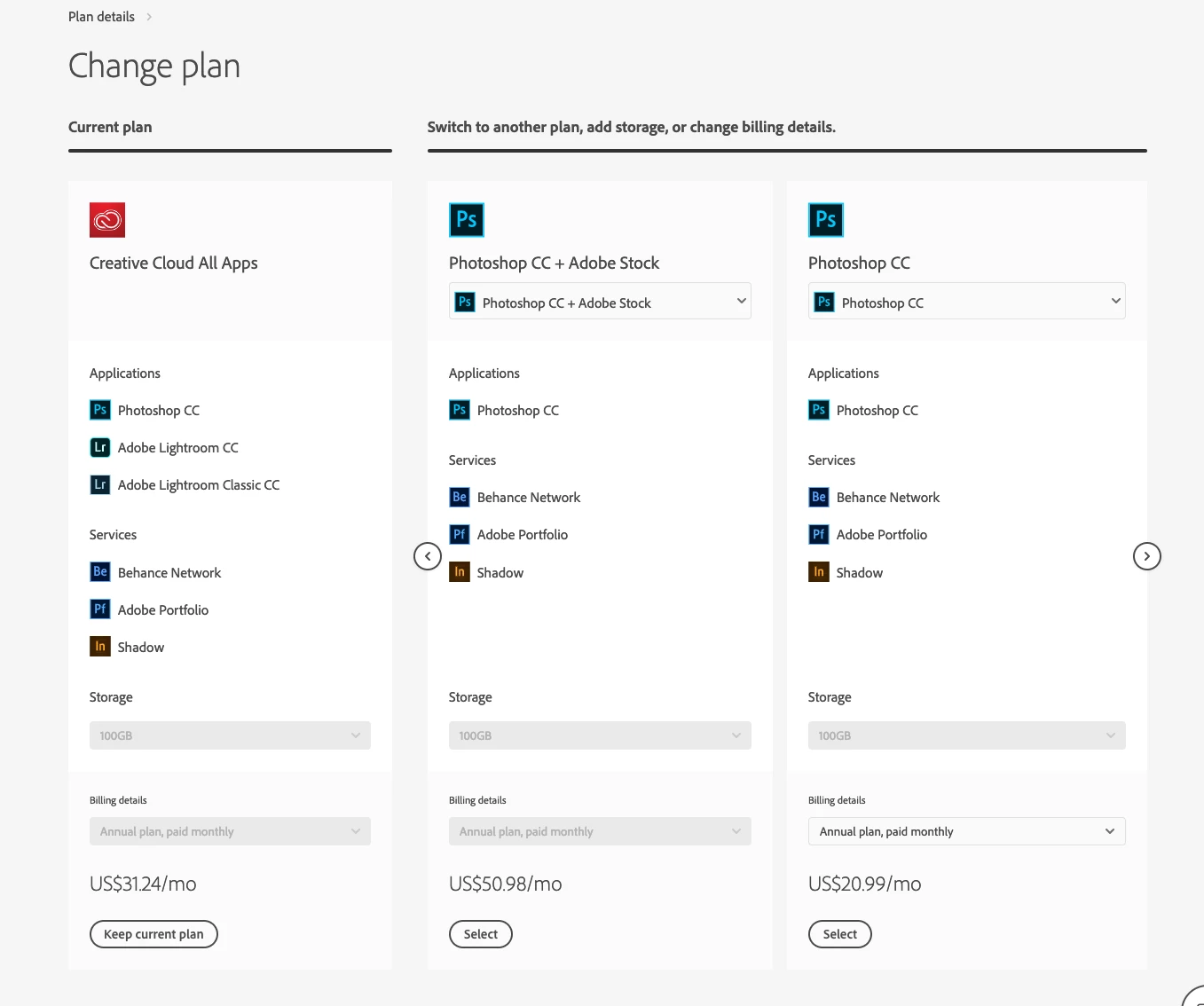Viewport: 1204px width, 1006px height.
Task: Click Photoshop CC icon in Creative Cloud All Apps applications
Action: 100,410
